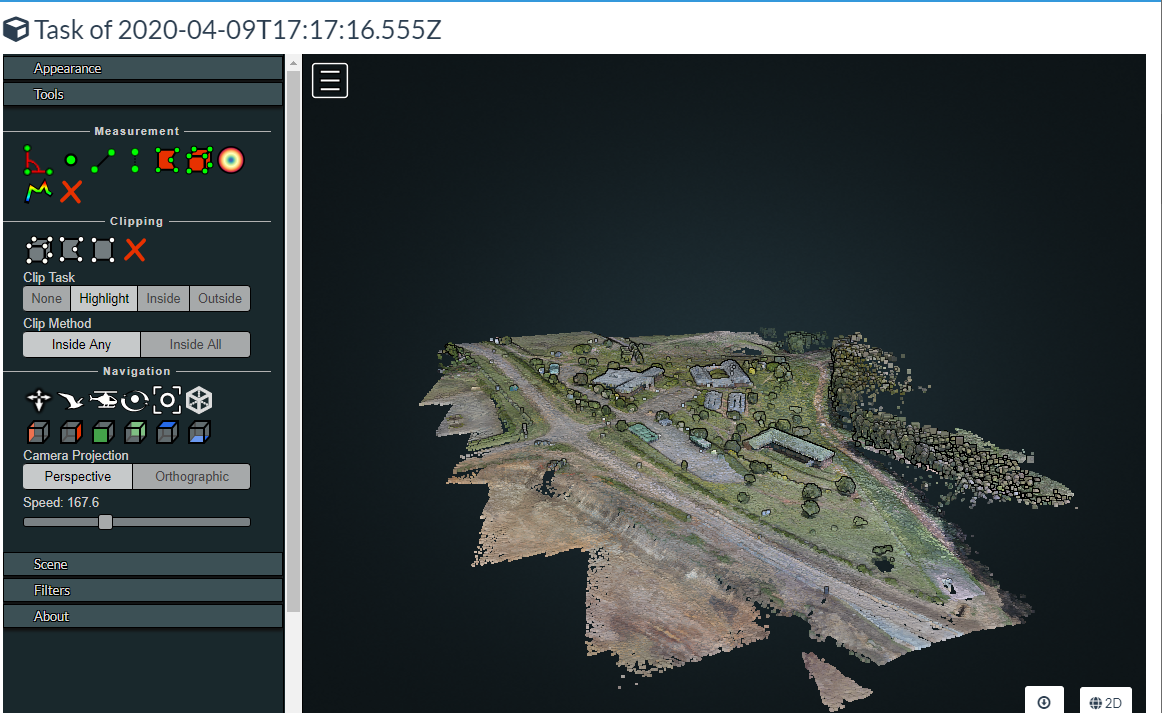Open the Filters section

click(142, 590)
